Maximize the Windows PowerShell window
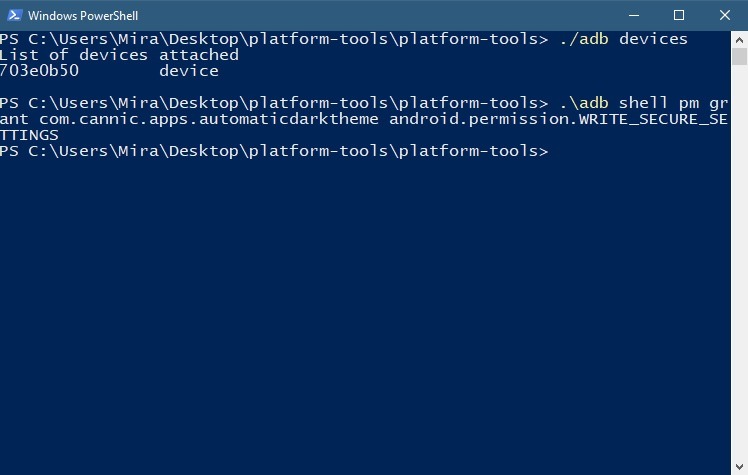Viewport: 748px width, 475px height. (679, 15)
